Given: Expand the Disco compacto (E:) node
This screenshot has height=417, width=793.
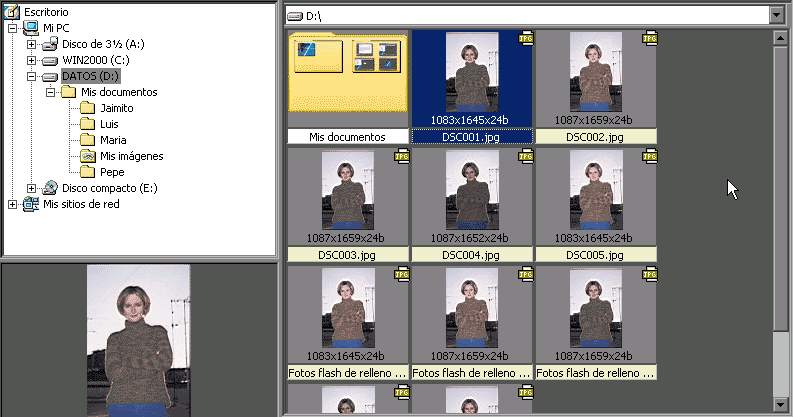Looking at the screenshot, I should (31, 189).
